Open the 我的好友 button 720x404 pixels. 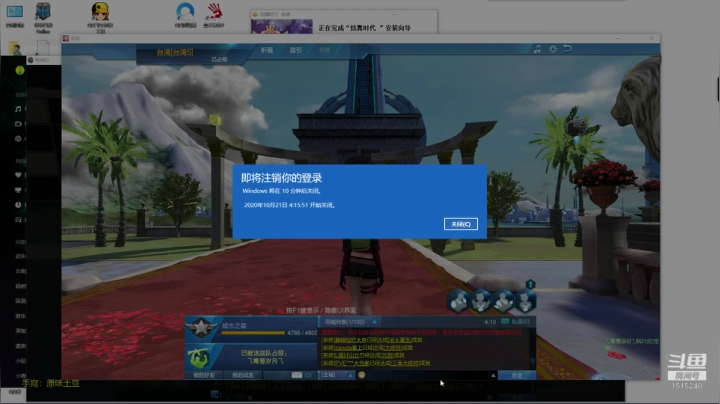tap(204, 375)
